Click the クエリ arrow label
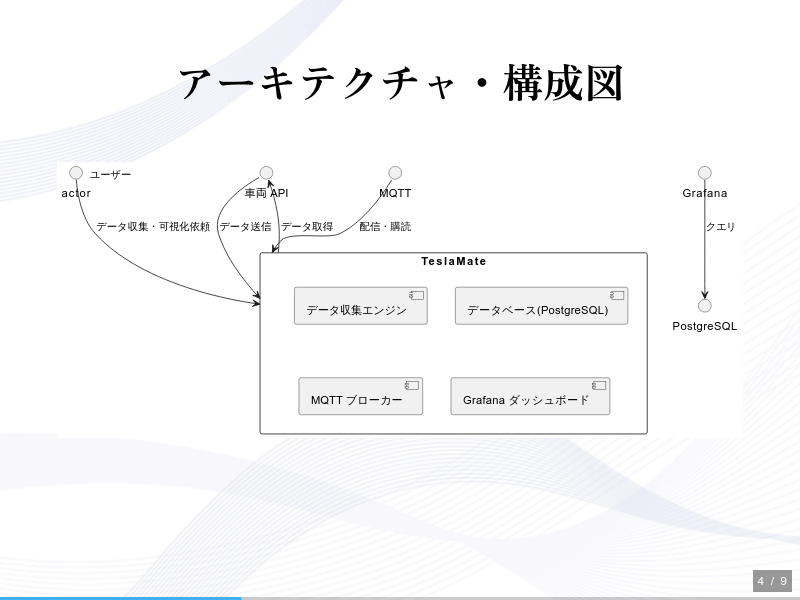 click(720, 227)
